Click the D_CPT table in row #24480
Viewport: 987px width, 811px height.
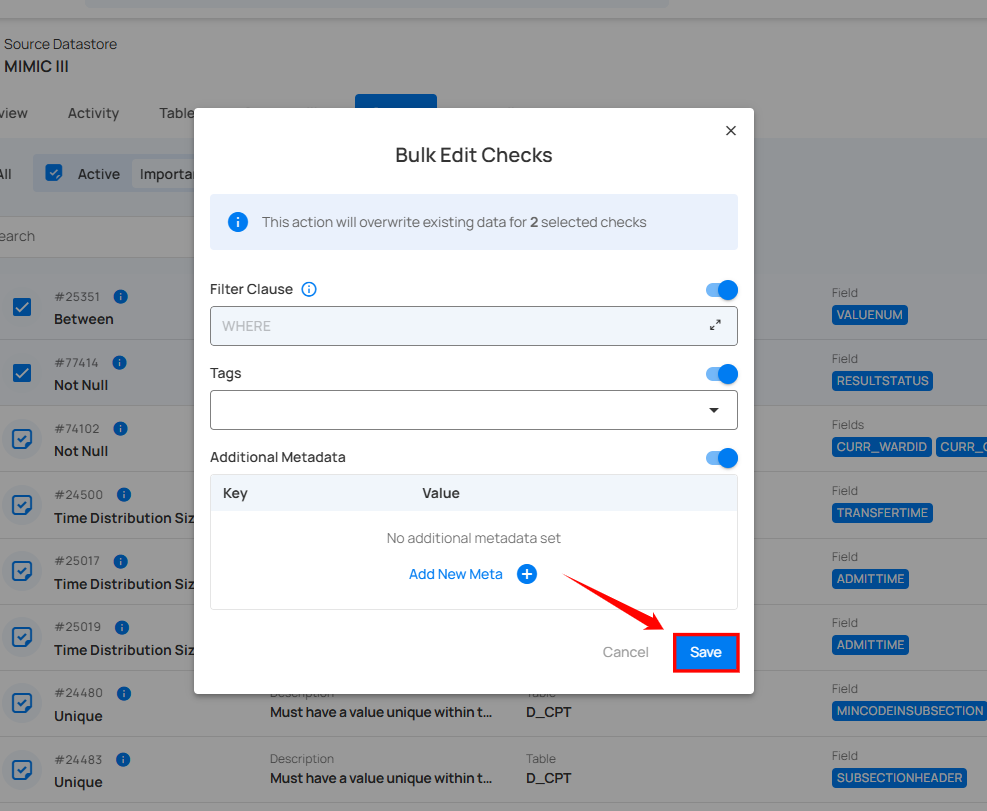pyautogui.click(x=548, y=712)
